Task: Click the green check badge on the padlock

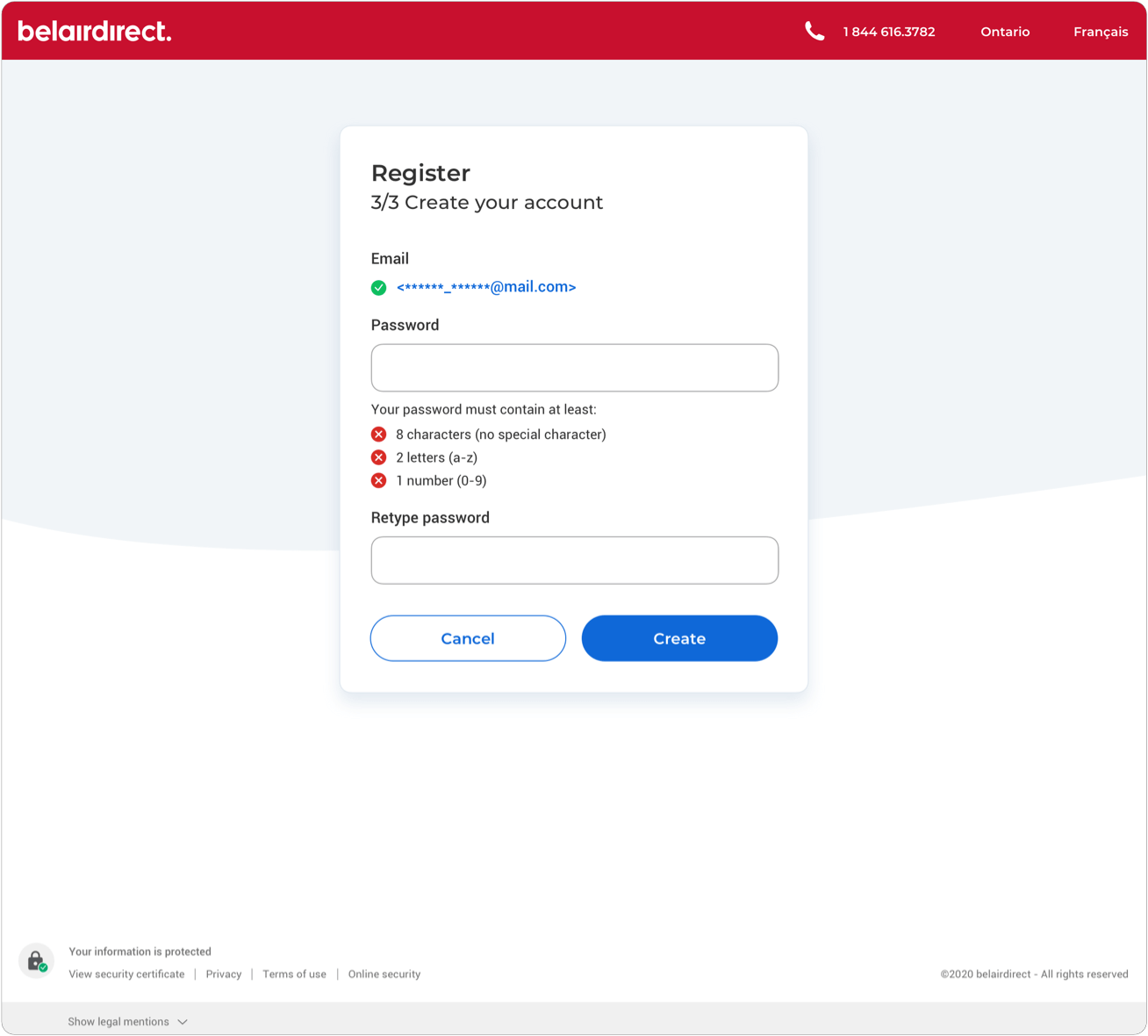Action: click(x=43, y=968)
